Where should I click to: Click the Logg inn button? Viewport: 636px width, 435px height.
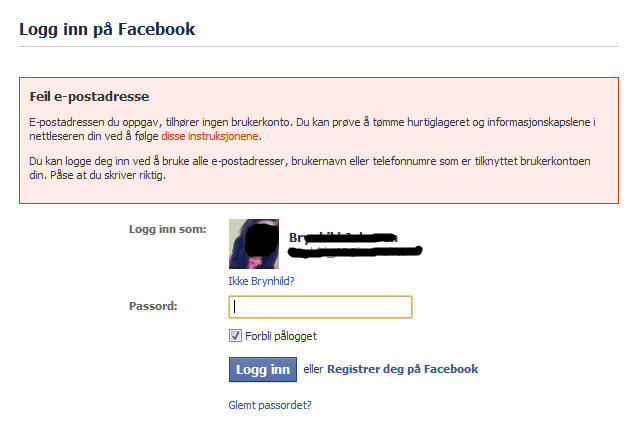[263, 369]
